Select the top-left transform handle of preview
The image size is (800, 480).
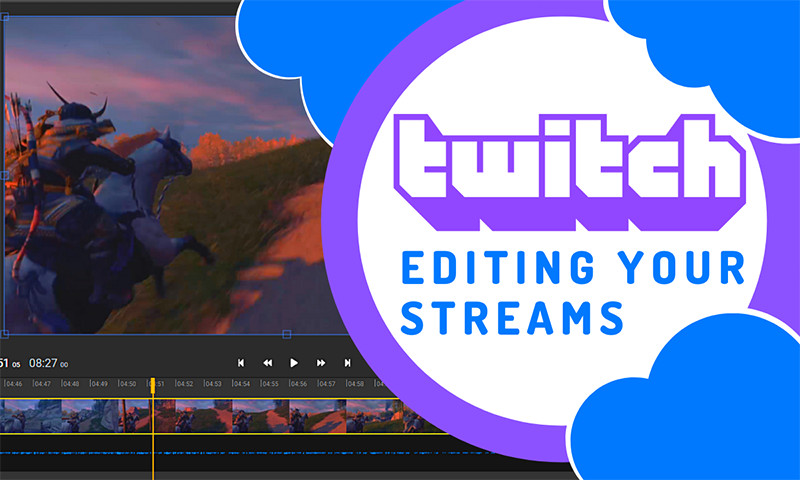[4, 17]
